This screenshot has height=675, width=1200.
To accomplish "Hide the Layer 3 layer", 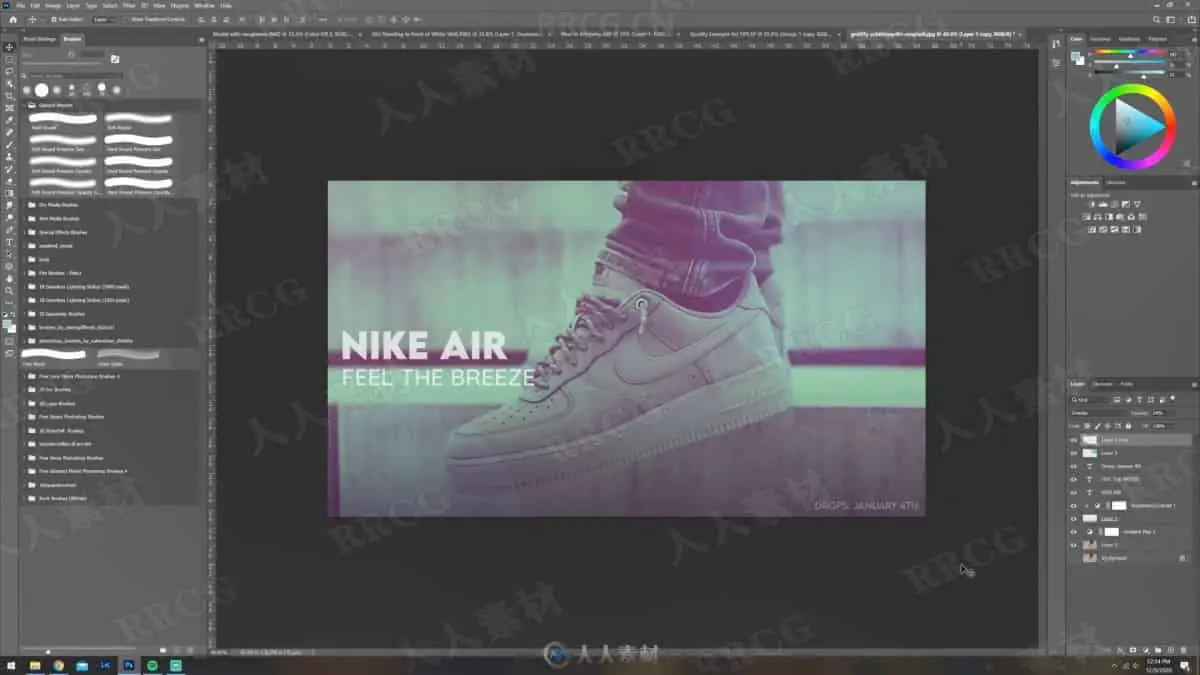I will [x=1073, y=453].
